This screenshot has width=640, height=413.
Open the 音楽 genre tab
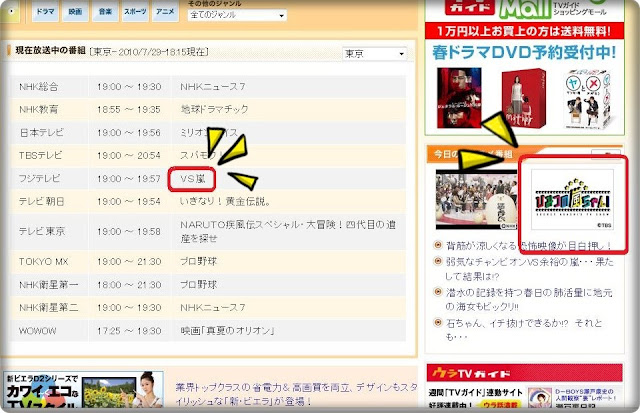pos(105,11)
